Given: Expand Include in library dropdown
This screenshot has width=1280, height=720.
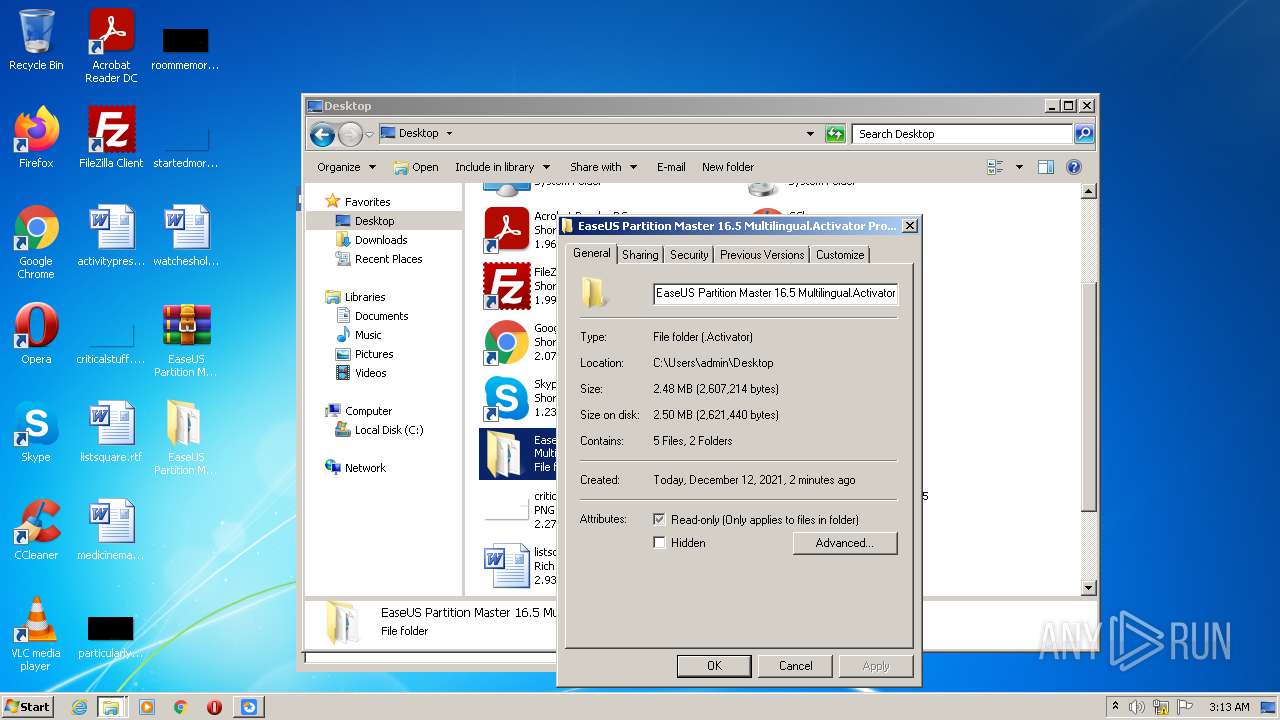Looking at the screenshot, I should pyautogui.click(x=502, y=167).
